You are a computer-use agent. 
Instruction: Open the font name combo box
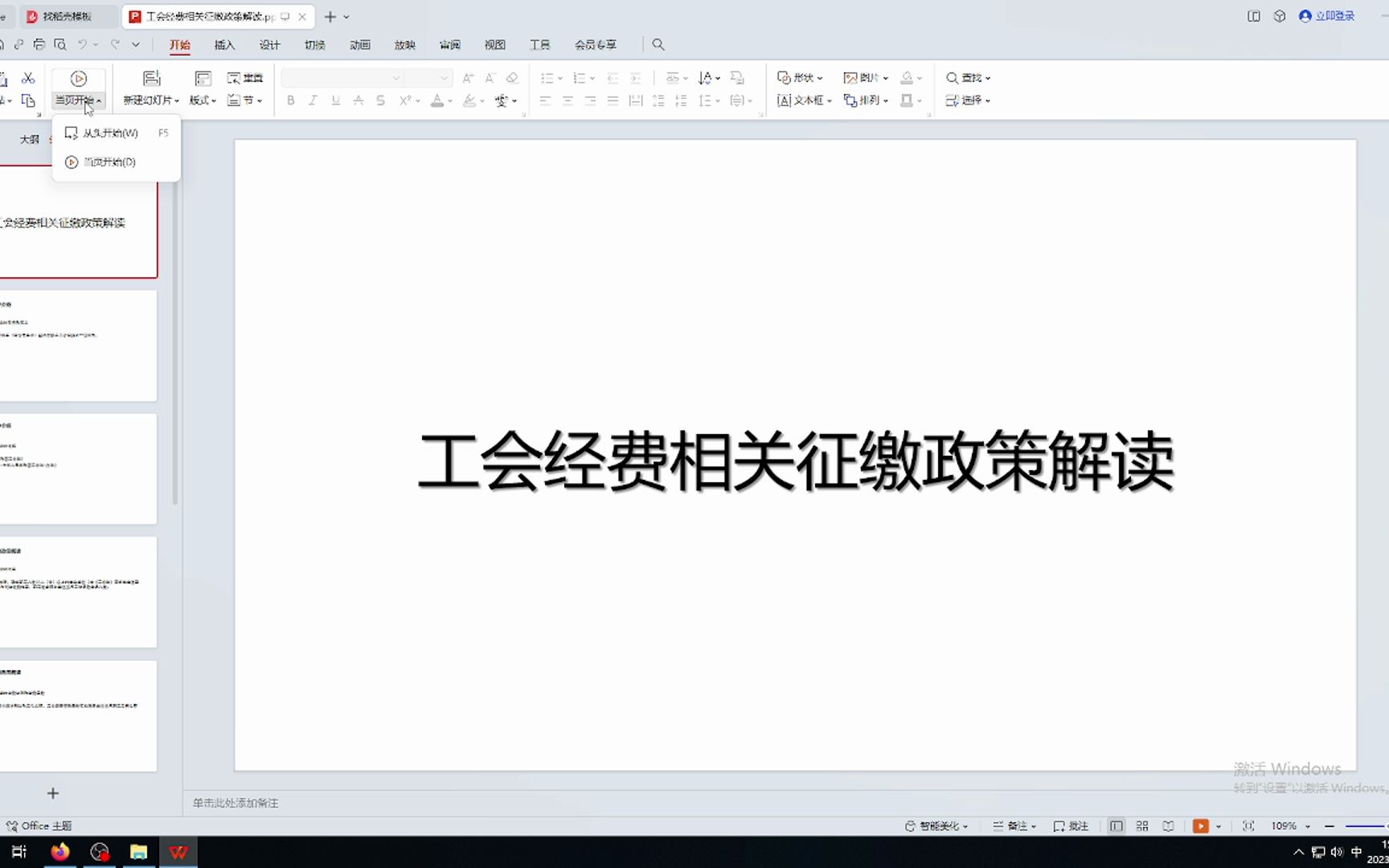[342, 78]
